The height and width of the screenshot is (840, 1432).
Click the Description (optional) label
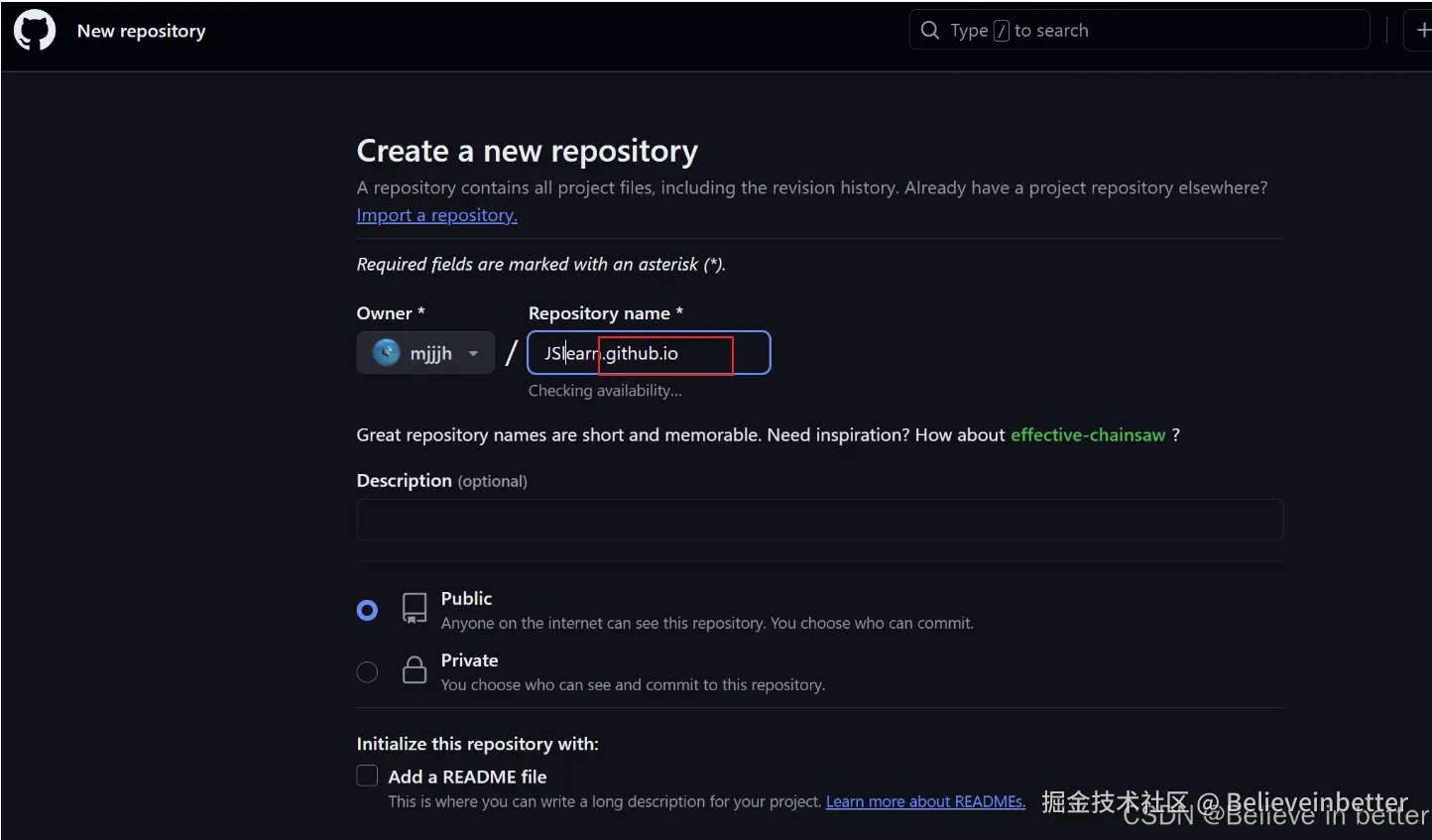[441, 480]
